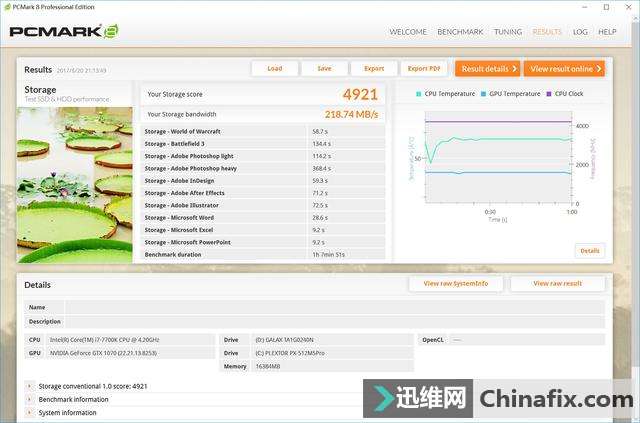
Task: Click the Load button
Action: click(275, 69)
